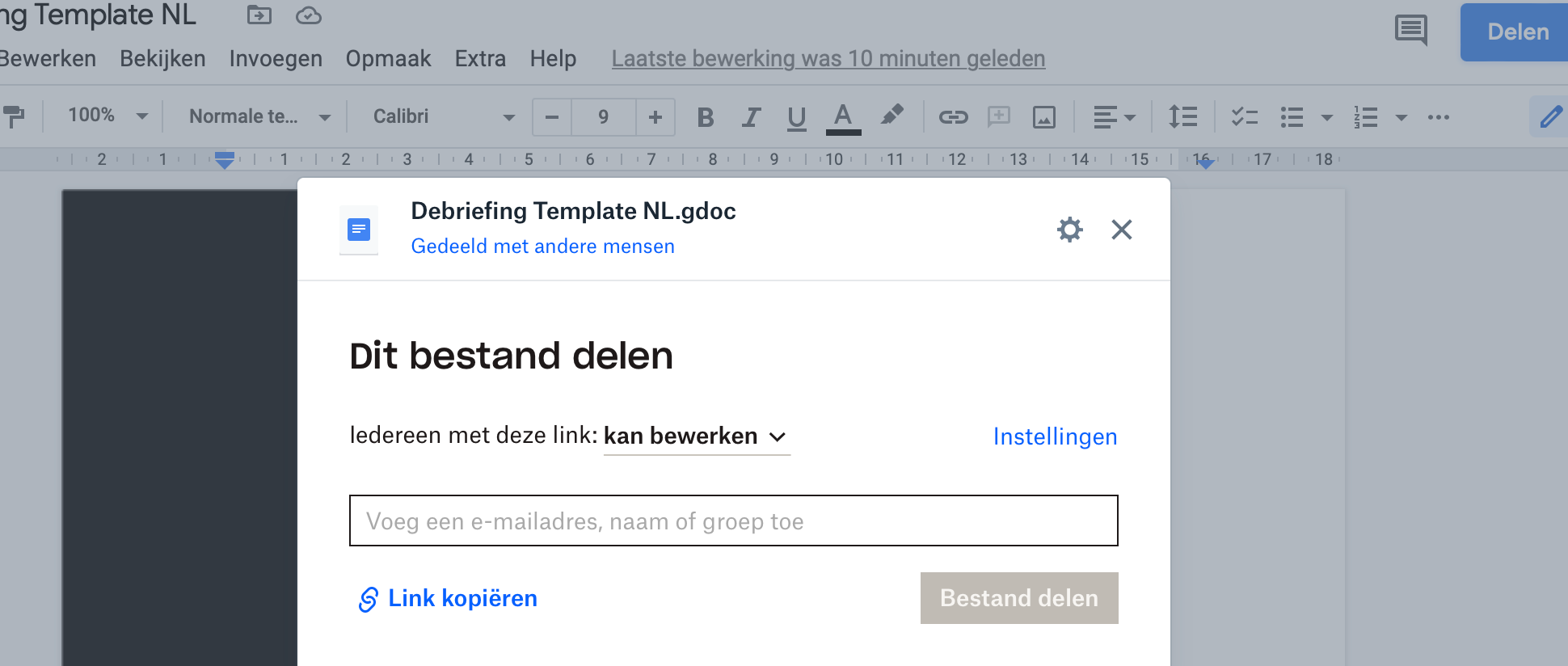Open the zoom 100% dropdown
Viewport: 1568px width, 666px height.
(x=107, y=116)
